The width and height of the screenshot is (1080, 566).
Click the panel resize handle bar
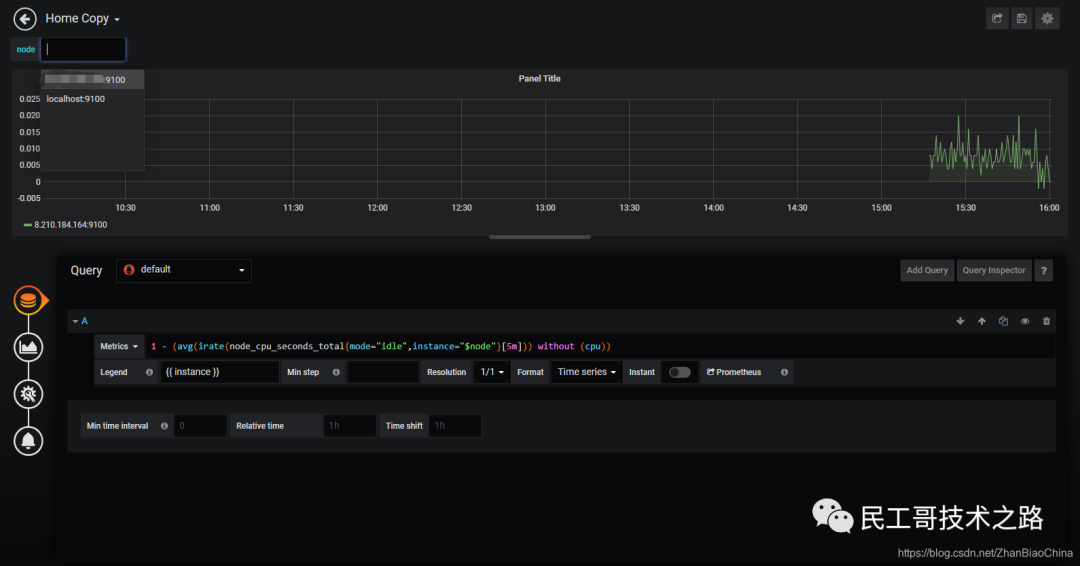[539, 237]
